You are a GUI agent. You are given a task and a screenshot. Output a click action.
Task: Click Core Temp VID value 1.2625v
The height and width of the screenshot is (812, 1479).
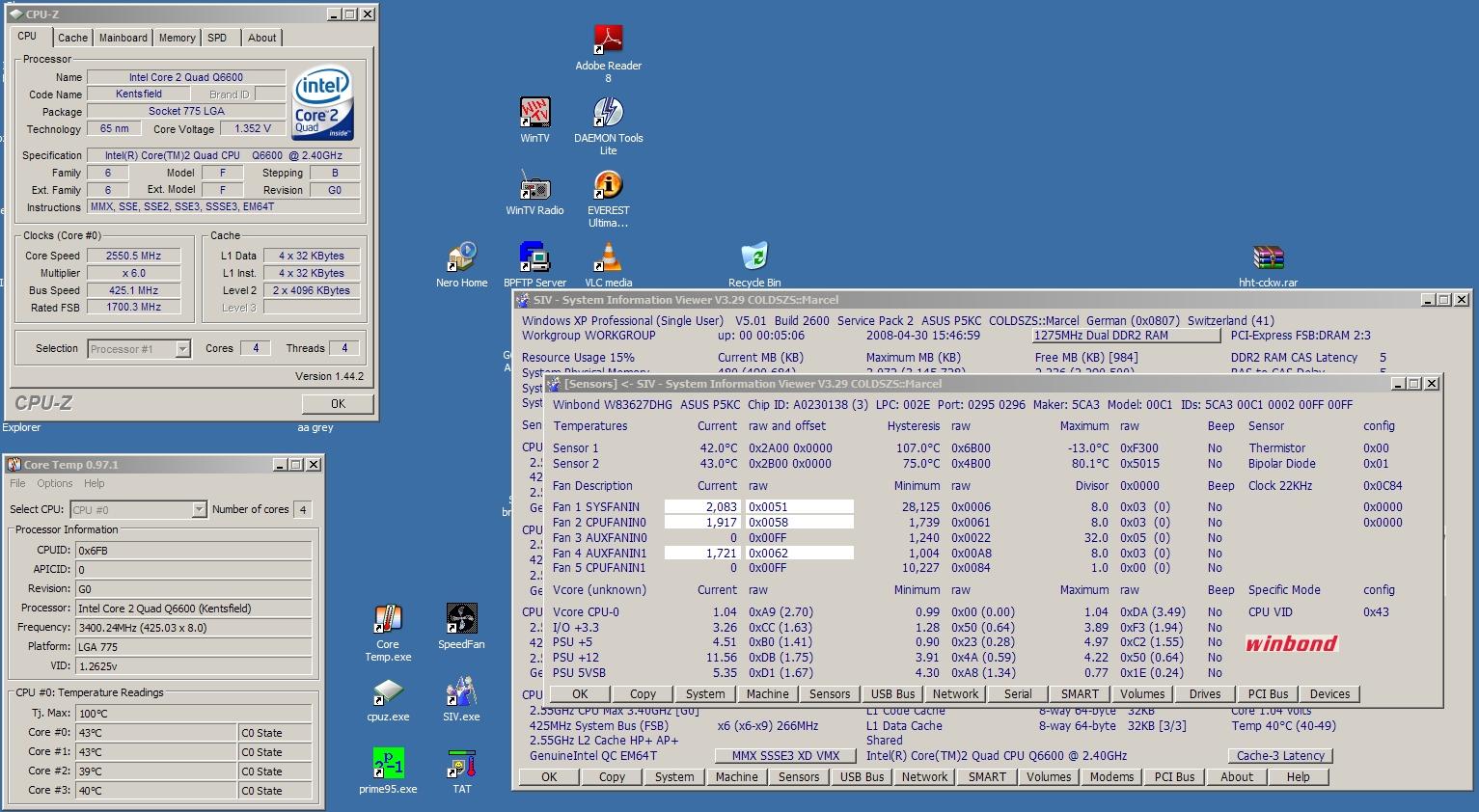(x=193, y=665)
